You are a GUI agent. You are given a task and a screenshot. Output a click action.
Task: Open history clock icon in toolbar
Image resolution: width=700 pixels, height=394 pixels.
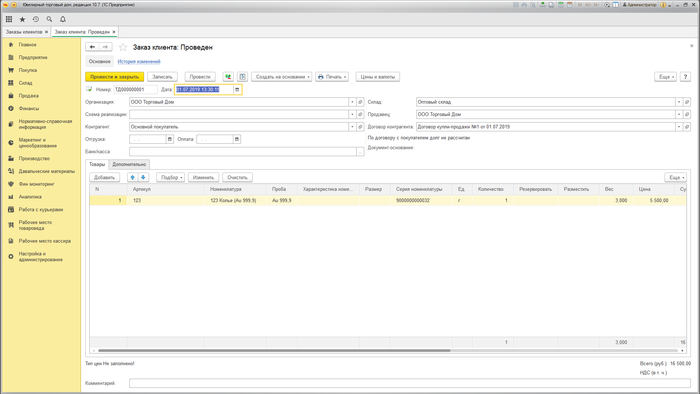click(x=36, y=19)
